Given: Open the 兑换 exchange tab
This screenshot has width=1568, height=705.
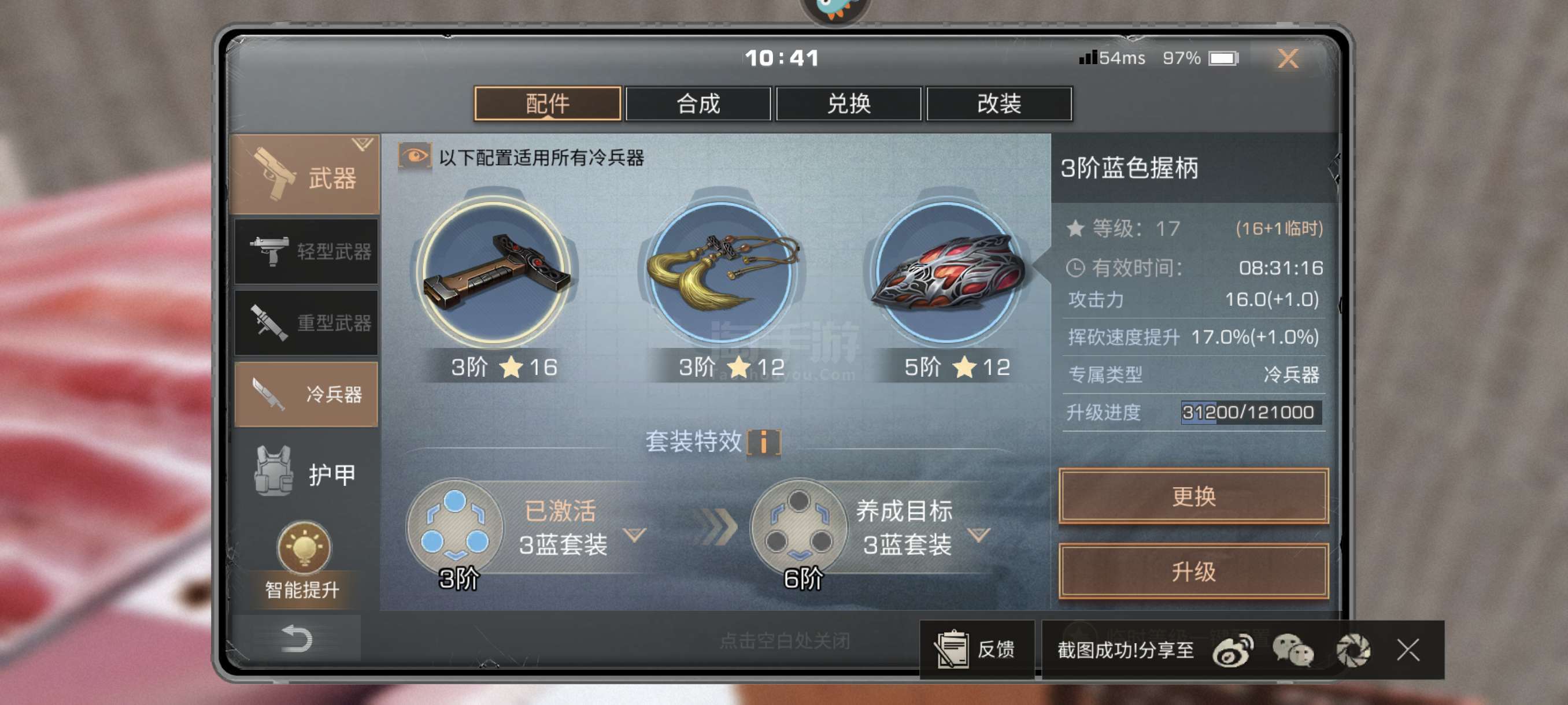Looking at the screenshot, I should tap(848, 104).
